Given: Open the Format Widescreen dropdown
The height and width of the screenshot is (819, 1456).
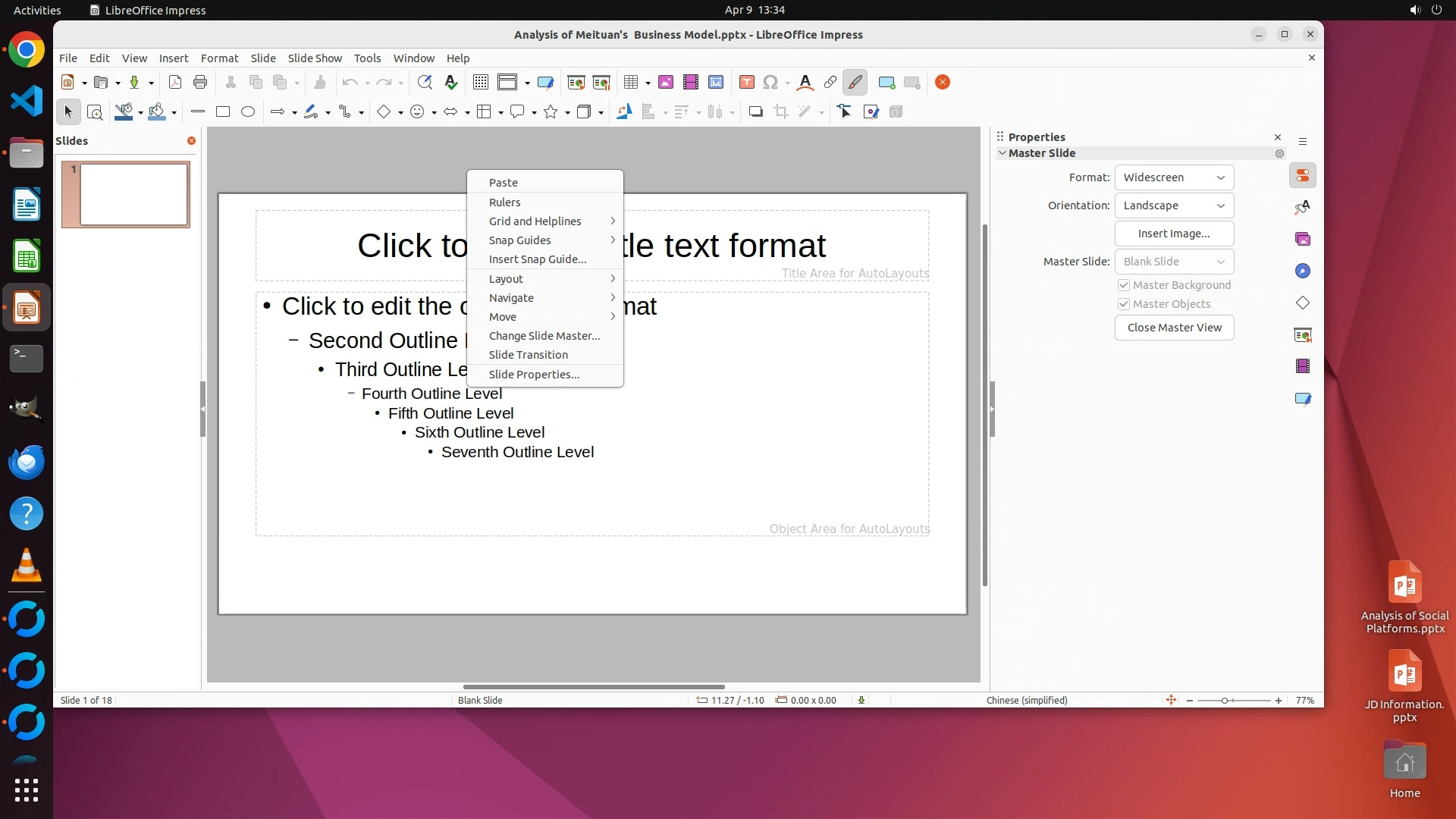Looking at the screenshot, I should (1174, 177).
